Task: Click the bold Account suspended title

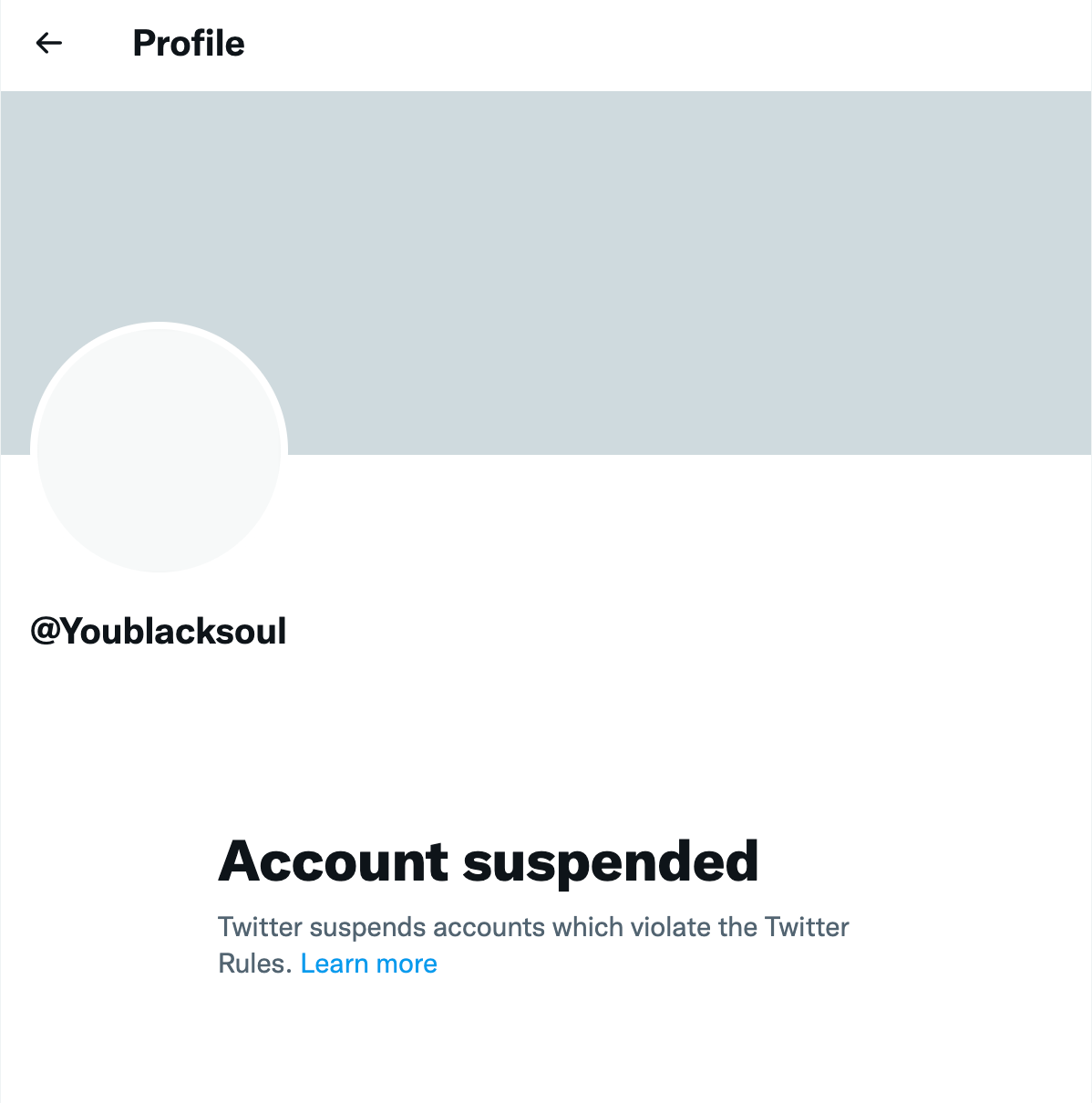Action: (x=489, y=861)
